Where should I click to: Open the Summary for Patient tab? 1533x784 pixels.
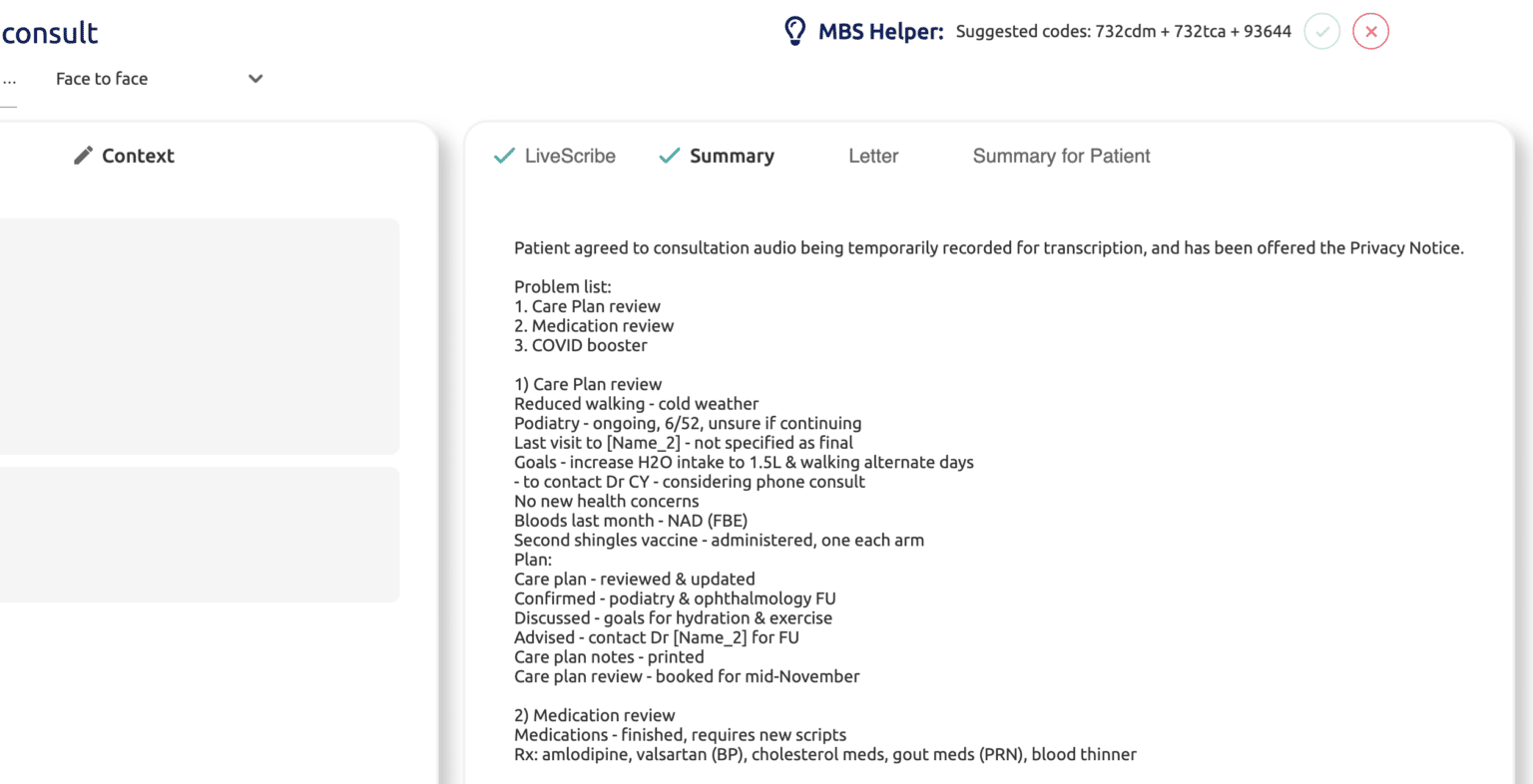tap(1061, 156)
